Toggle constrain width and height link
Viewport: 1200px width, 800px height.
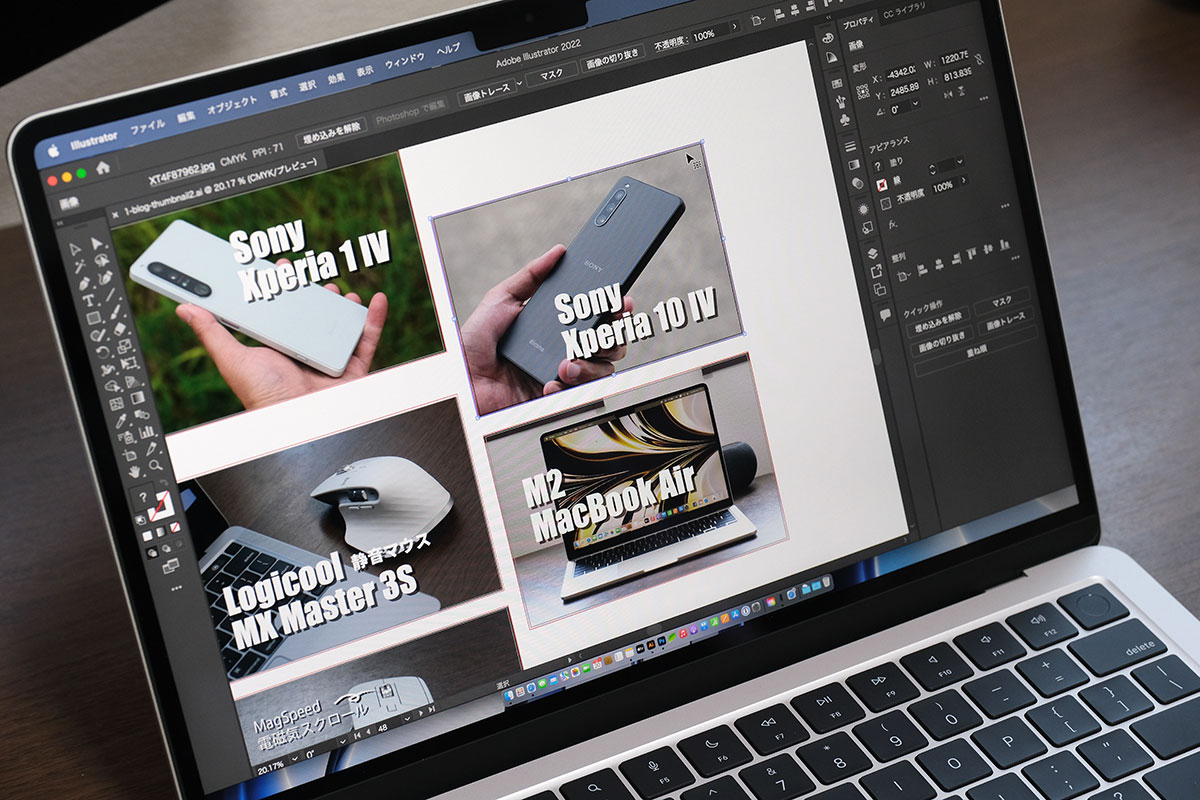[980, 59]
